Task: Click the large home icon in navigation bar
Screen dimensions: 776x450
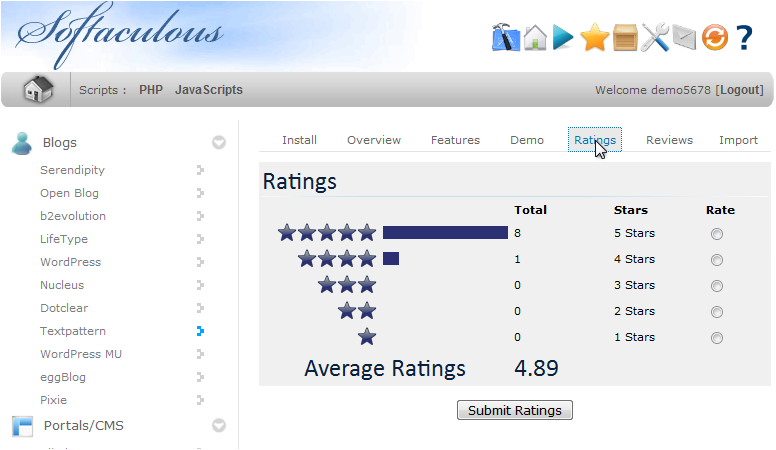Action: (38, 90)
